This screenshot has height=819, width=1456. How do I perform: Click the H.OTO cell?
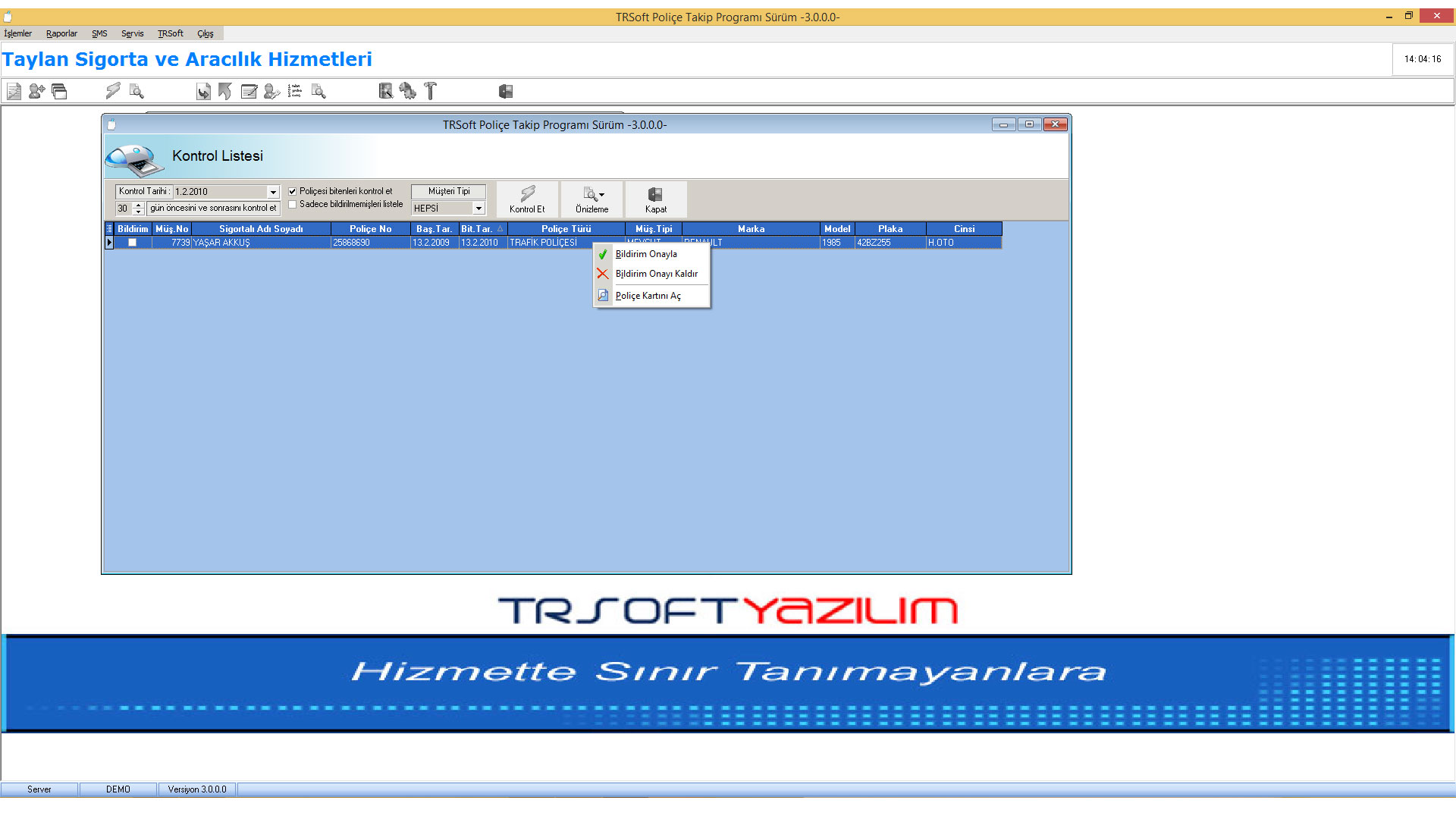pos(964,243)
